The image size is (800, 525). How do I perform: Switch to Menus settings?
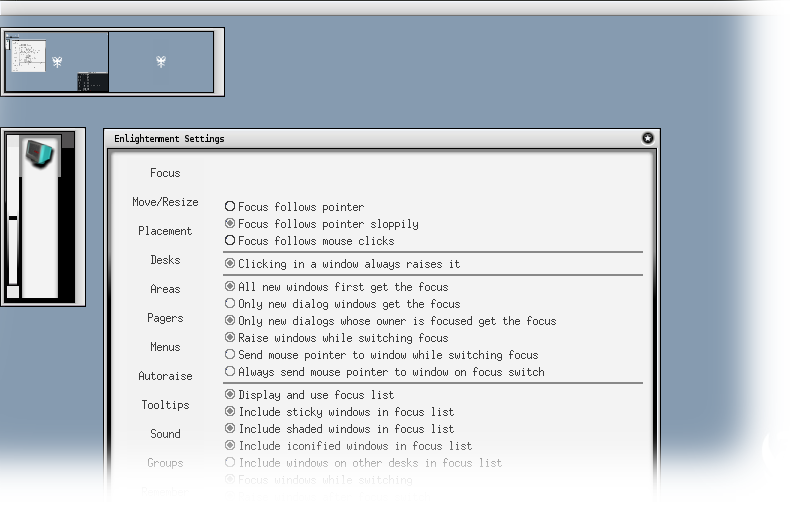(165, 347)
